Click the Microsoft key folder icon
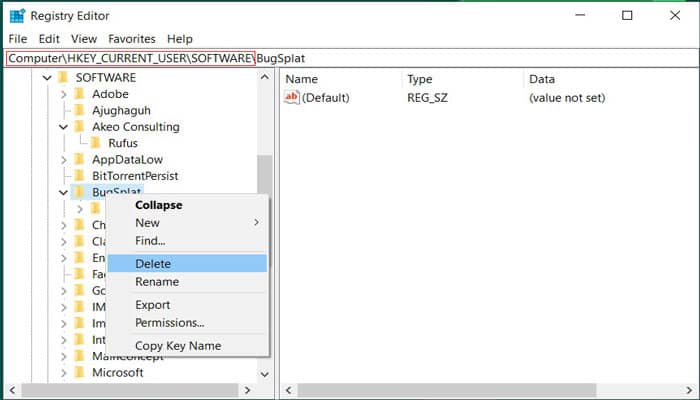The height and width of the screenshot is (400, 700). pos(81,372)
